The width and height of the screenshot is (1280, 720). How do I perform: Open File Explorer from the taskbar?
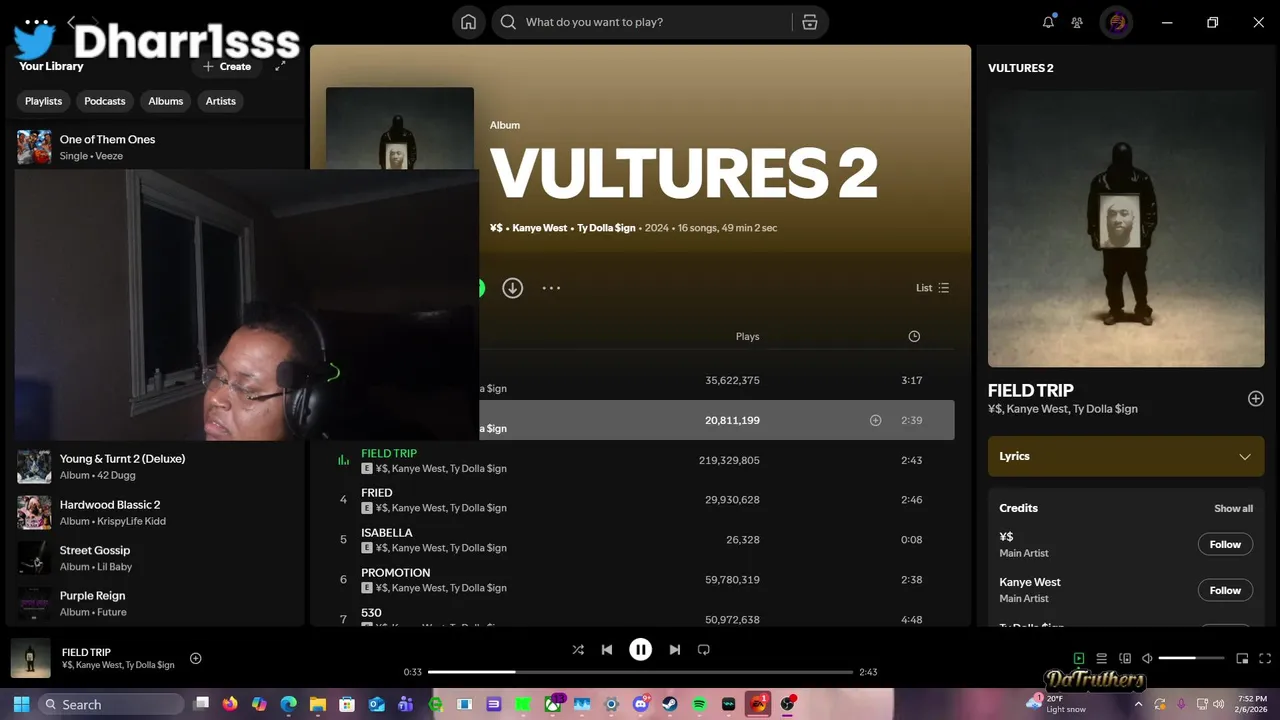(x=318, y=704)
